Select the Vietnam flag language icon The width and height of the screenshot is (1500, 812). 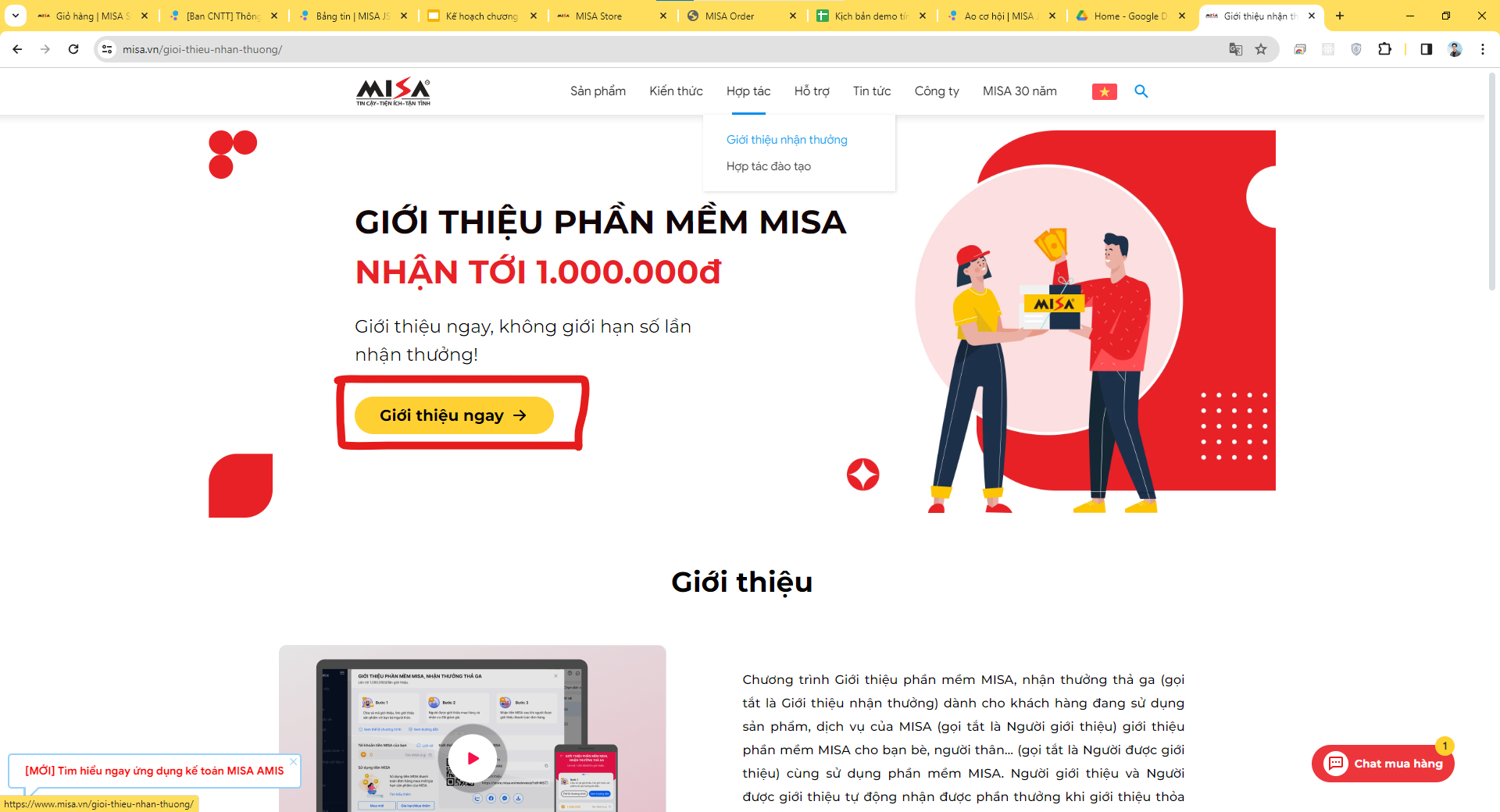click(1104, 91)
